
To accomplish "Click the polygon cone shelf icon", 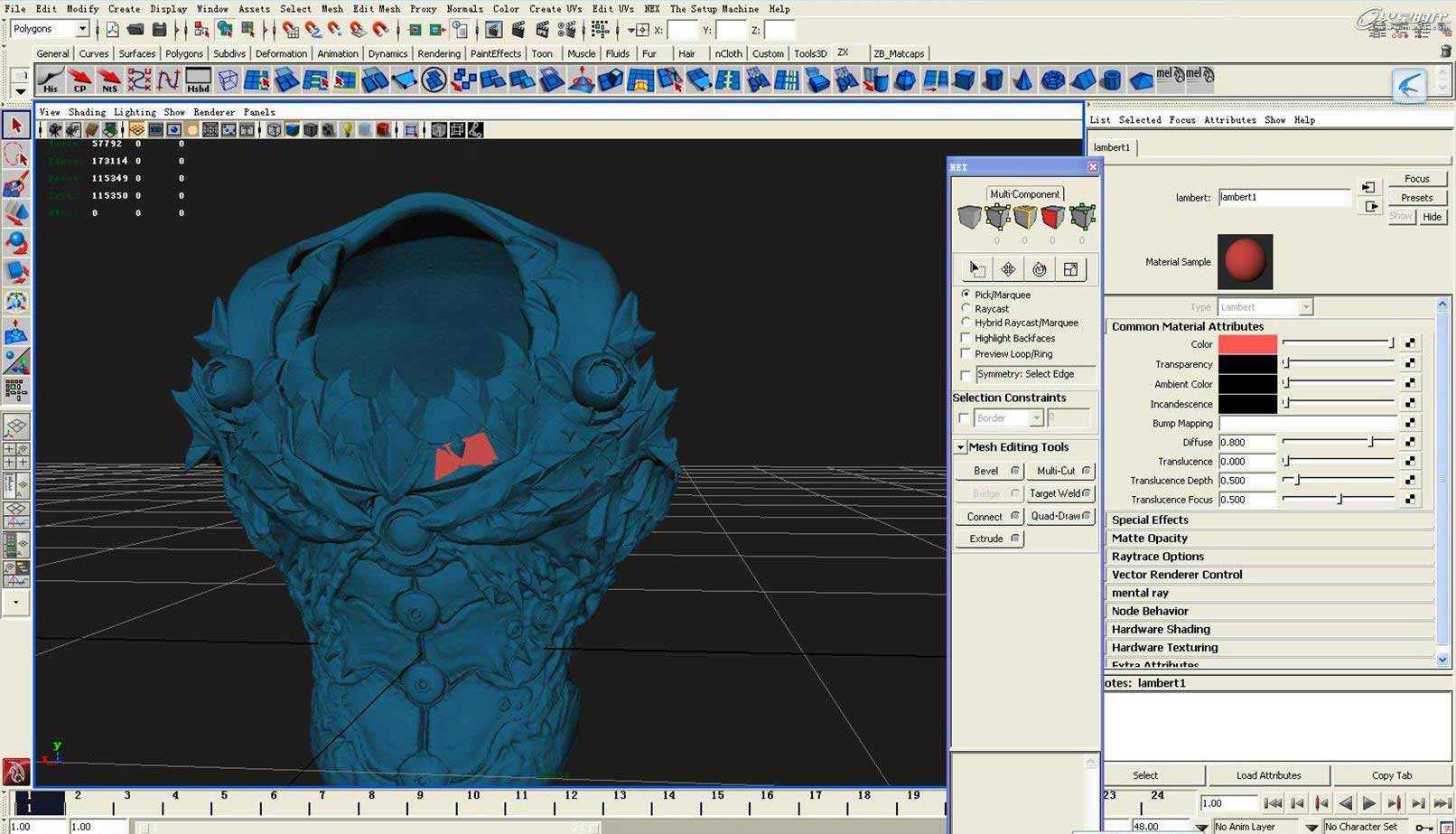I will [1022, 80].
